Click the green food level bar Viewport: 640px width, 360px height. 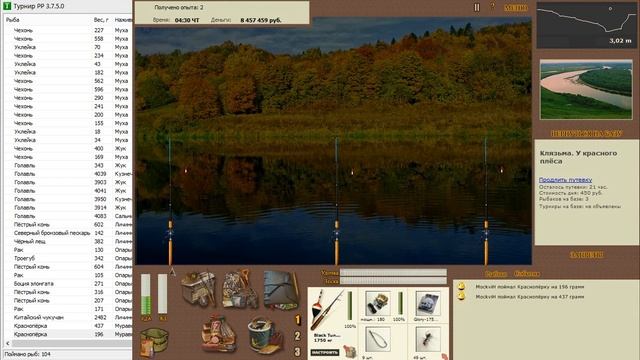146,294
